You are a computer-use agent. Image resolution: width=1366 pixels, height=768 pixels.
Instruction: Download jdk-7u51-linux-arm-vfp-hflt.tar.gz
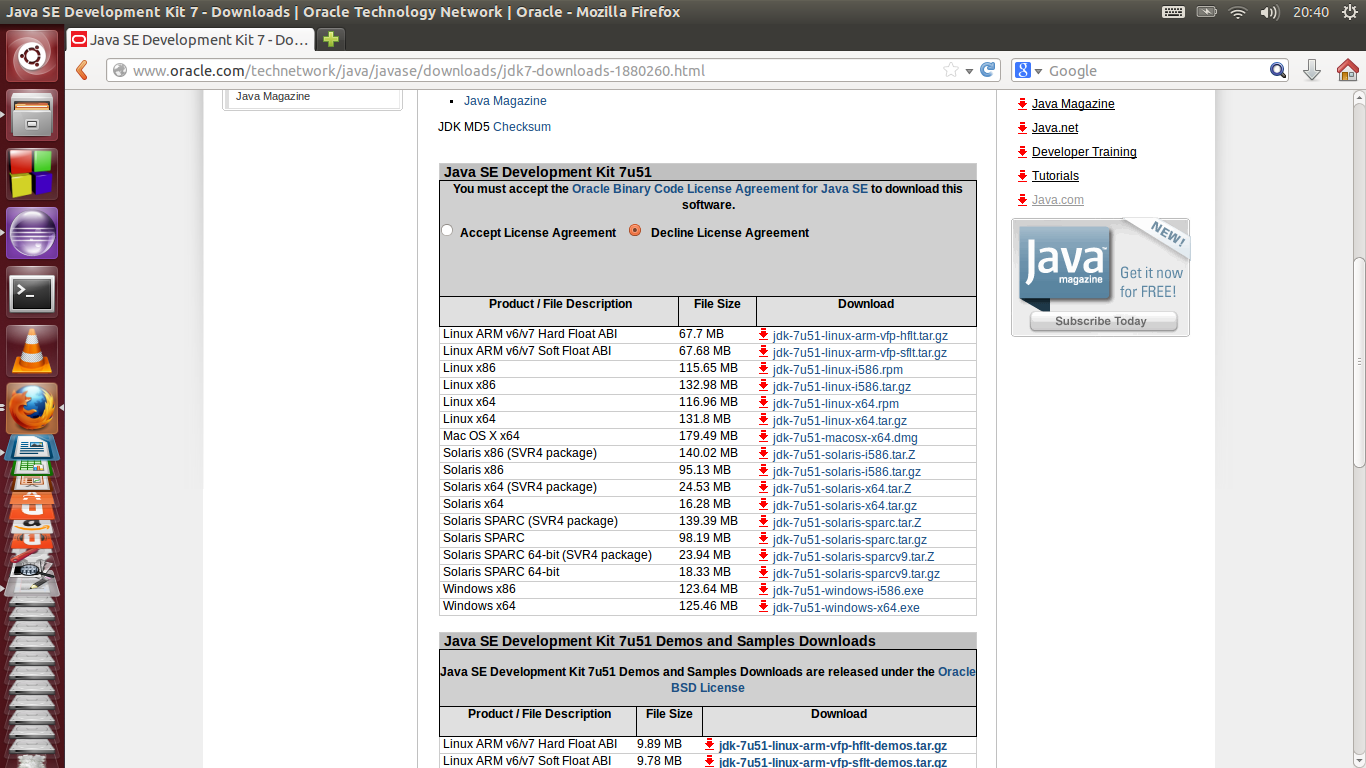(x=860, y=336)
